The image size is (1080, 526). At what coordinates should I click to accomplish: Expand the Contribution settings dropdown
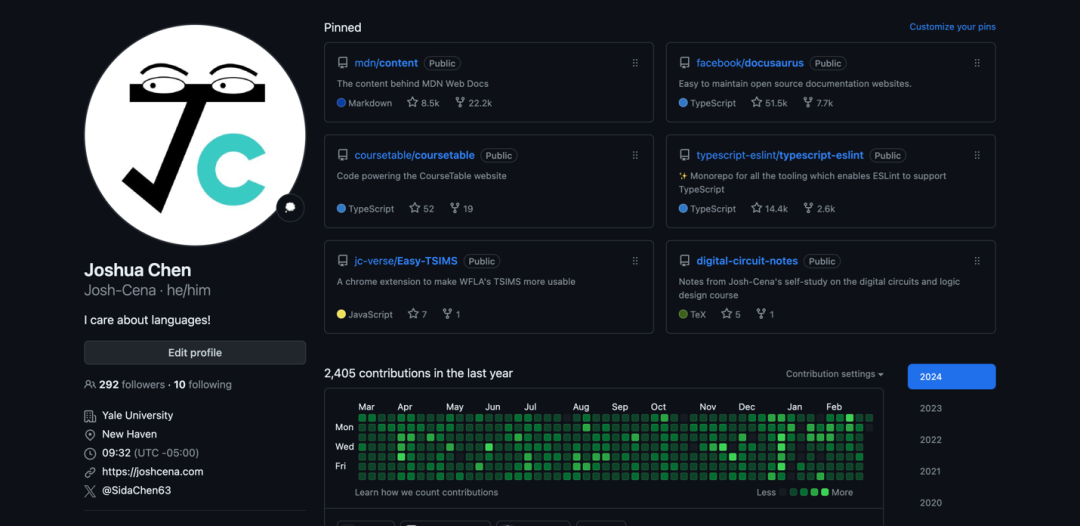tap(835, 374)
